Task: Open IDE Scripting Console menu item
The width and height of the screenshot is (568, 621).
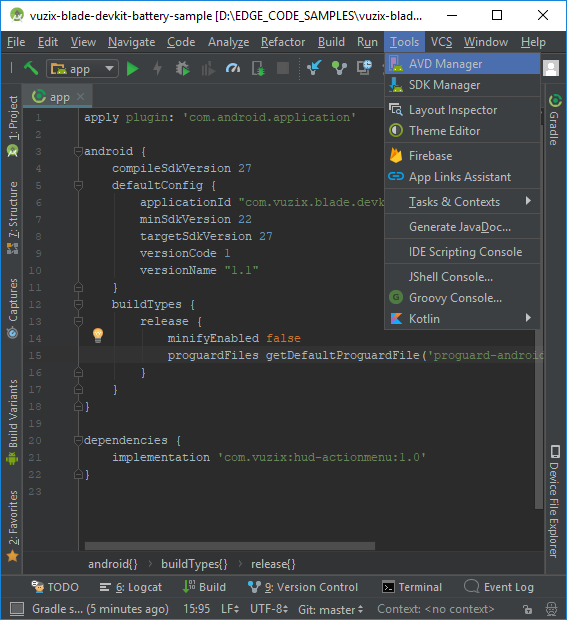Action: 462,252
